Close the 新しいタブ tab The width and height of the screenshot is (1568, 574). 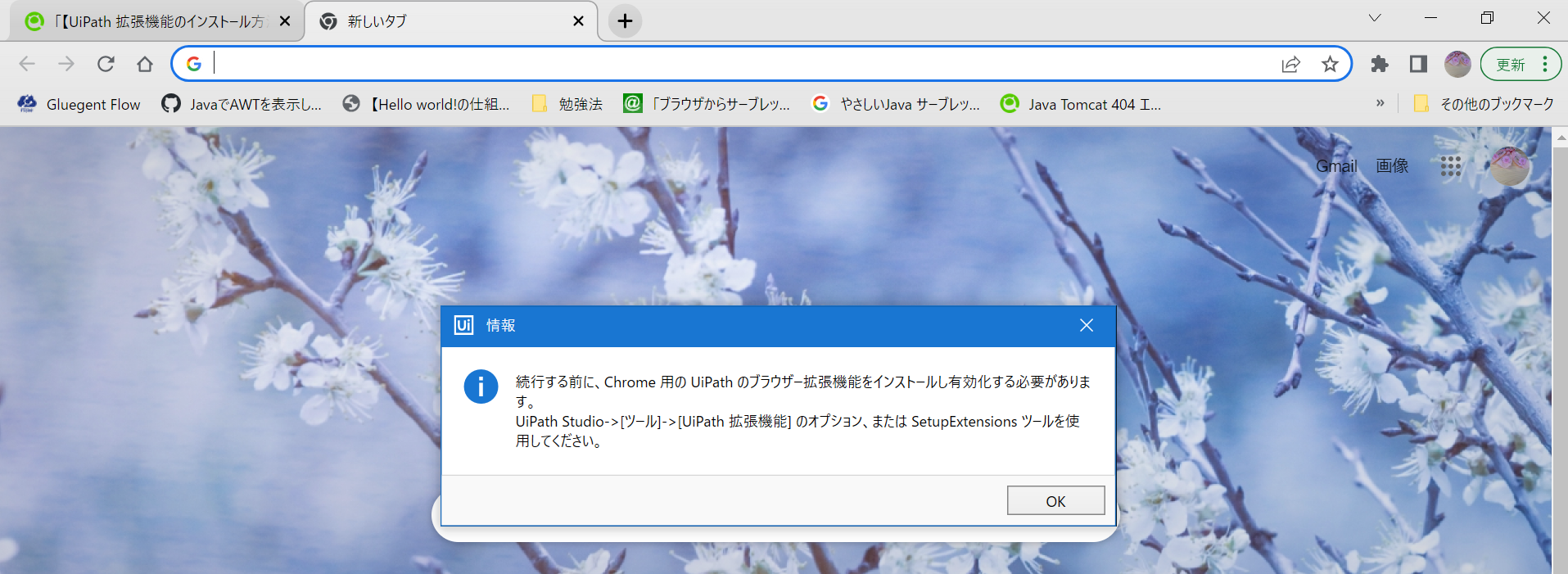pyautogui.click(x=578, y=21)
